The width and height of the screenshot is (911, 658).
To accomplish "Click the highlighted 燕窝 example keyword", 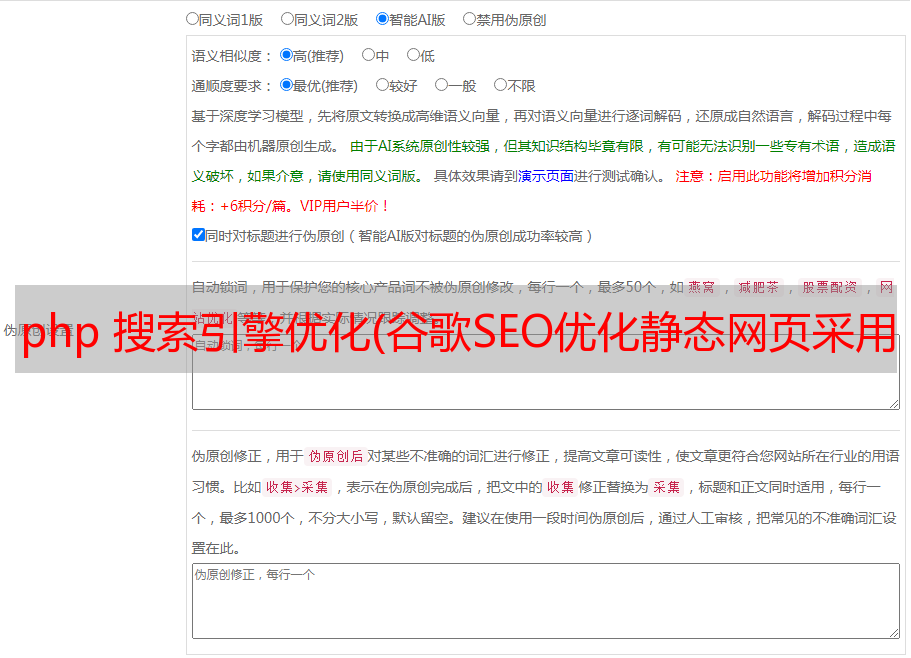I will point(702,287).
